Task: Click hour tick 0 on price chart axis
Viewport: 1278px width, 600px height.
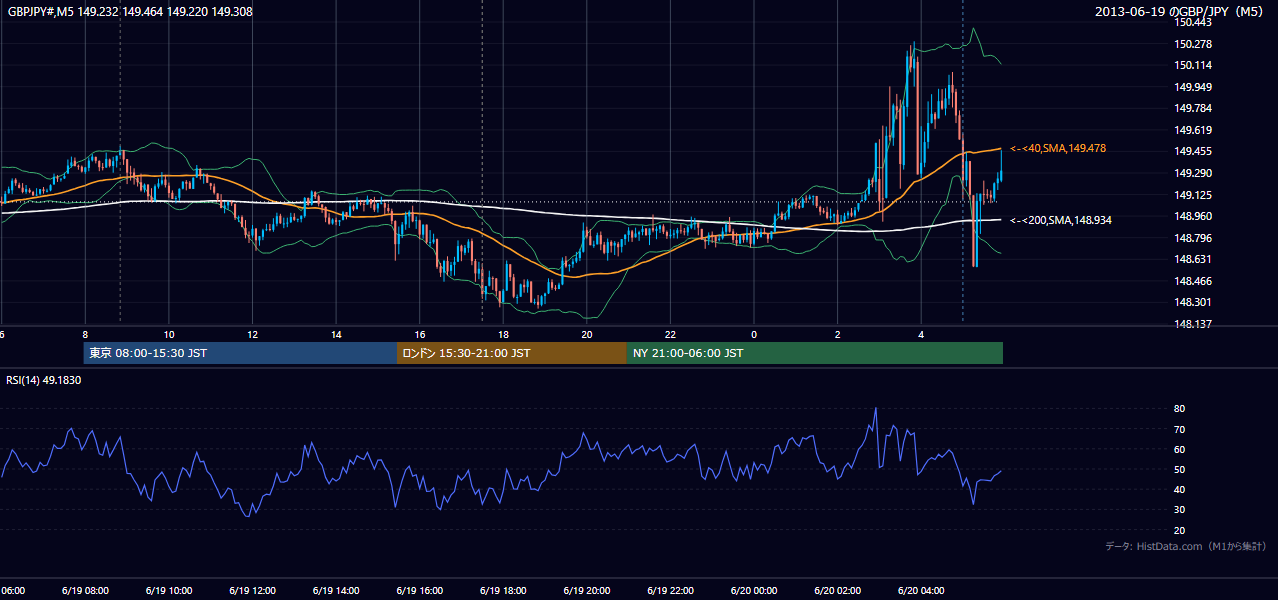Action: (754, 334)
